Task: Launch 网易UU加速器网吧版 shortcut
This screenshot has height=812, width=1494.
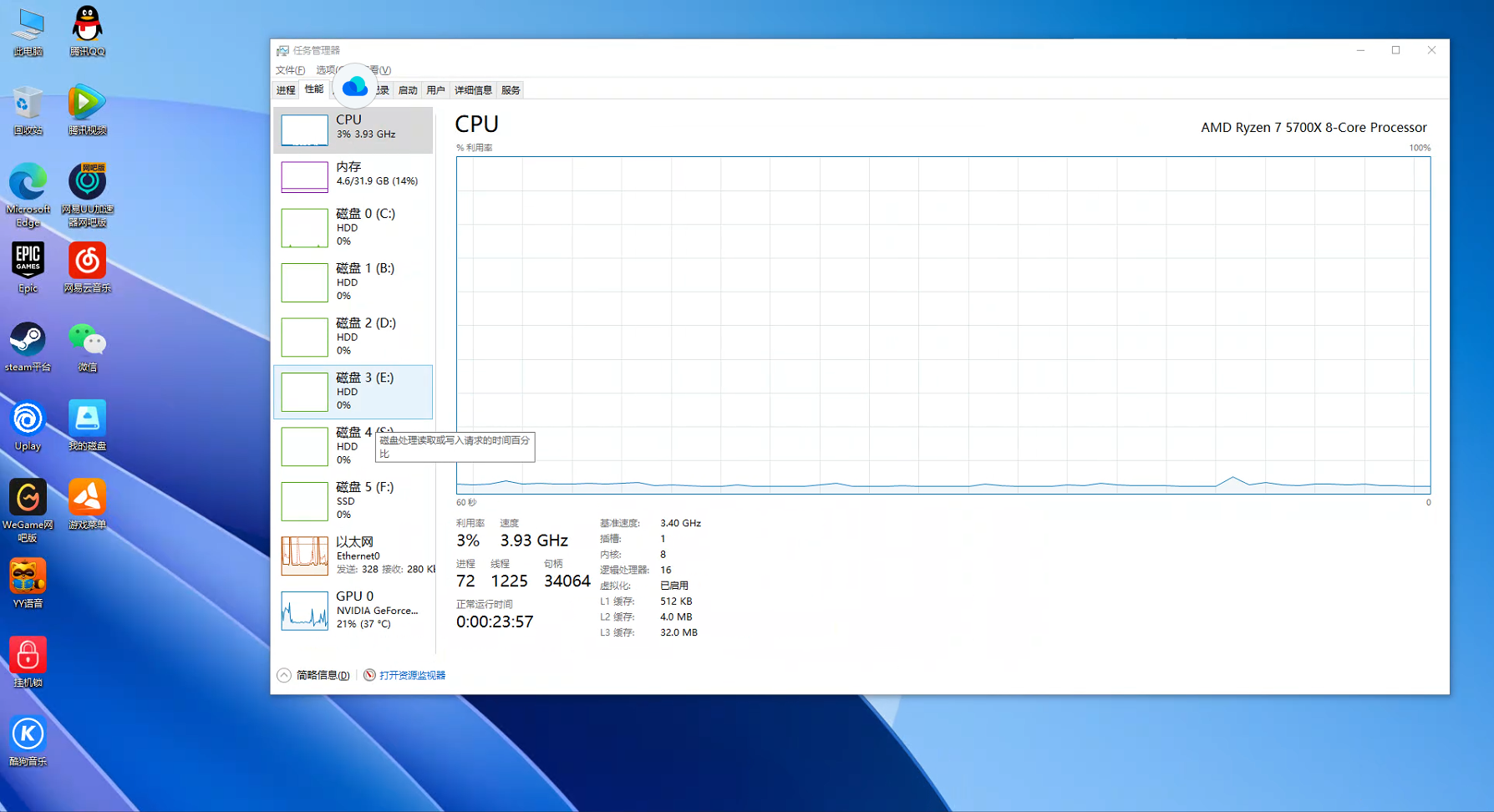Action: (x=87, y=195)
